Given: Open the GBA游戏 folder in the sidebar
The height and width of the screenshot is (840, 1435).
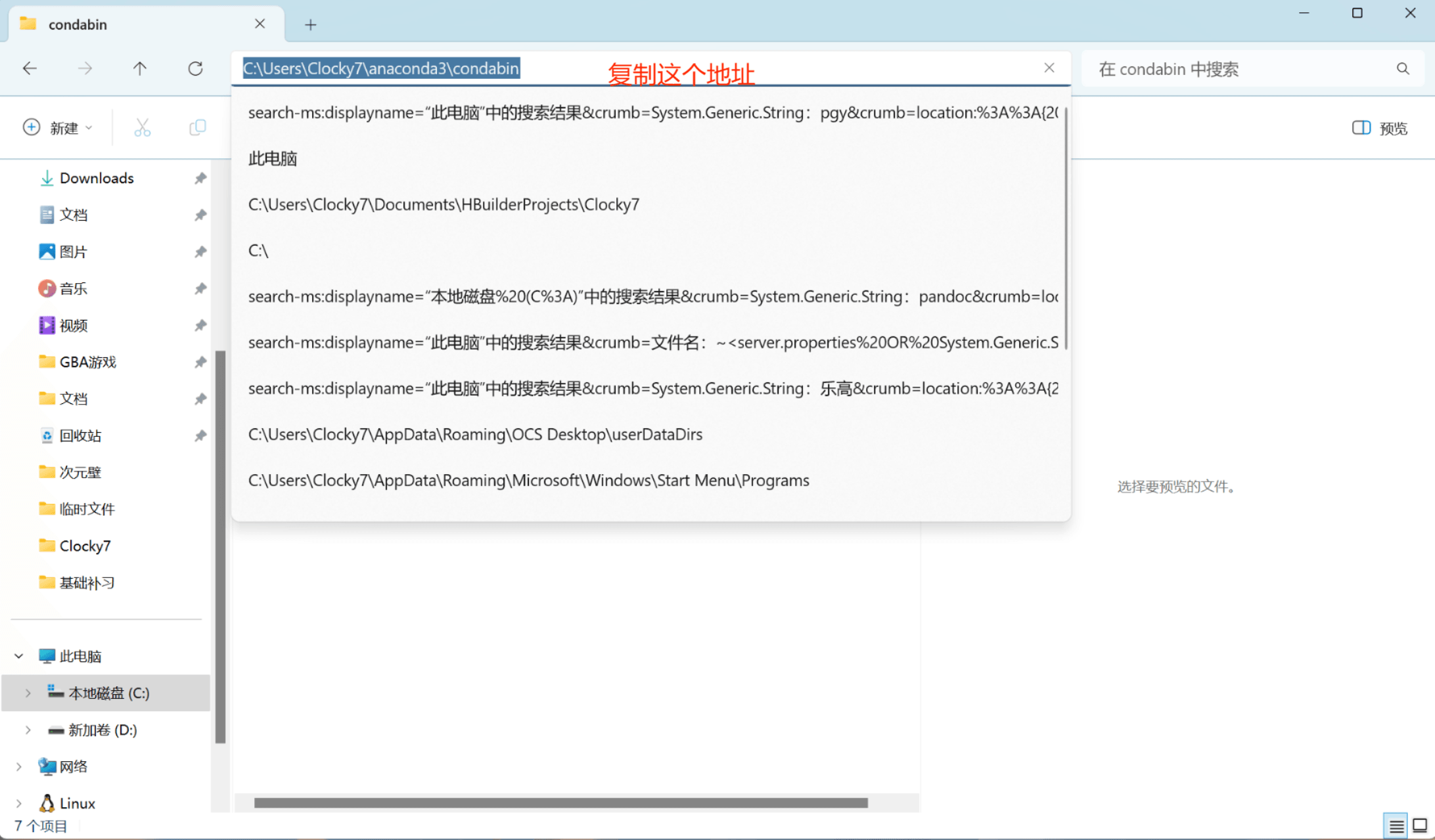Looking at the screenshot, I should 87,362.
